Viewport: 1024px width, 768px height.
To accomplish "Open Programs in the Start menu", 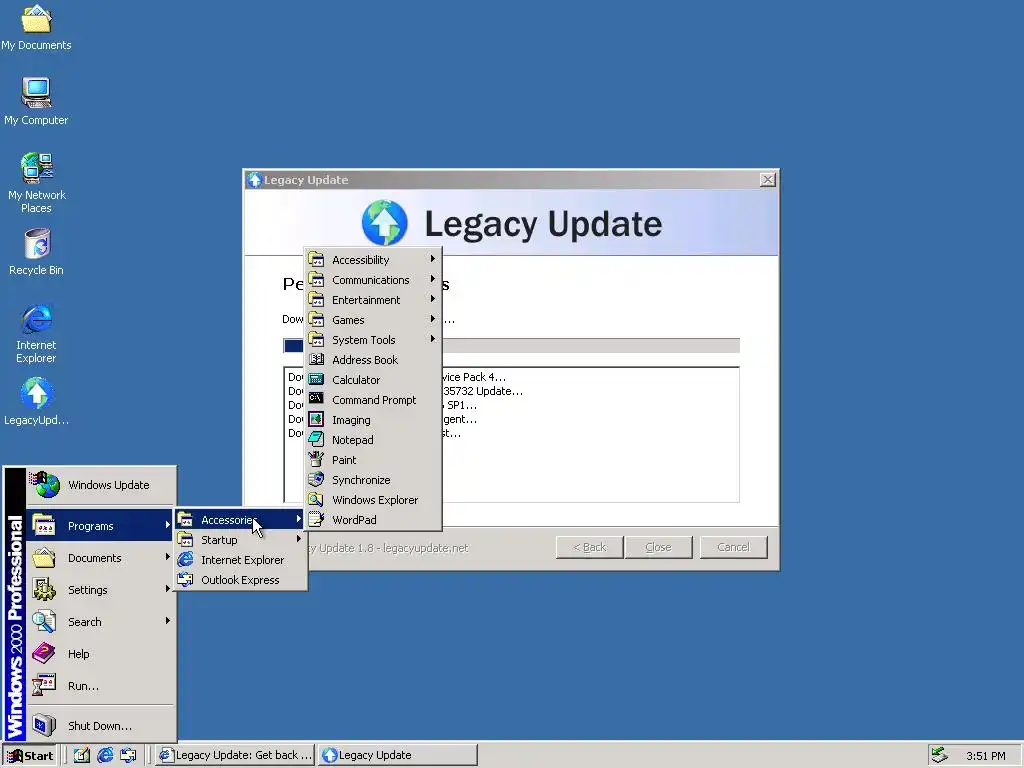I will click(x=101, y=526).
